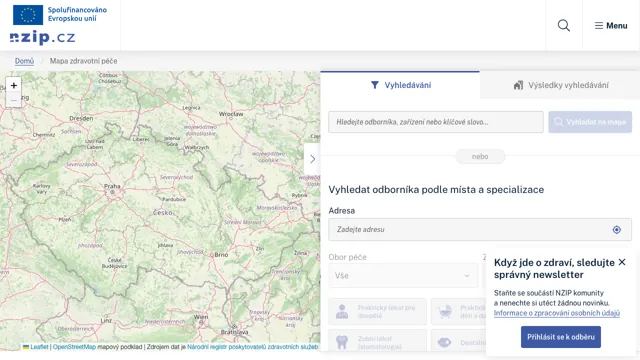Switch to the Vyhledávání tab
640x360 pixels.
[400, 85]
